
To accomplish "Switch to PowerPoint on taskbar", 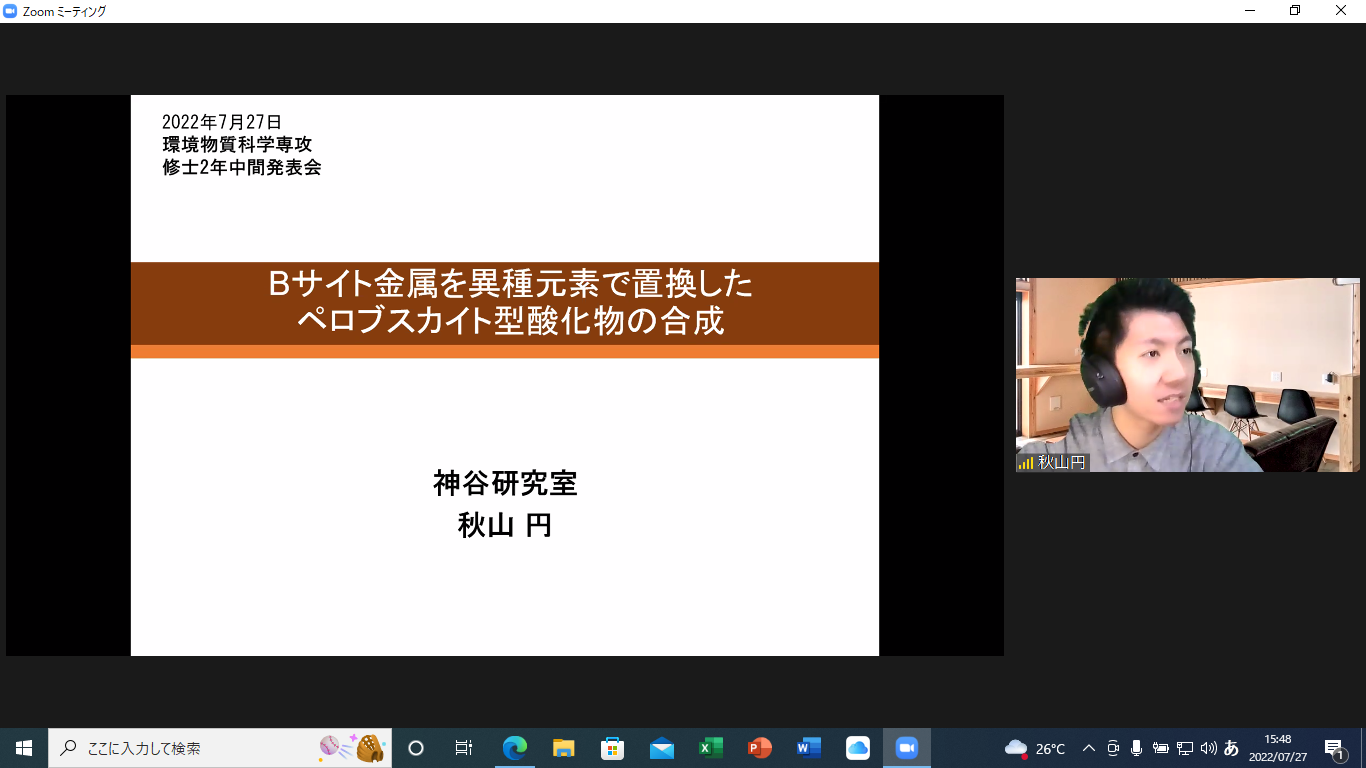I will coord(760,748).
